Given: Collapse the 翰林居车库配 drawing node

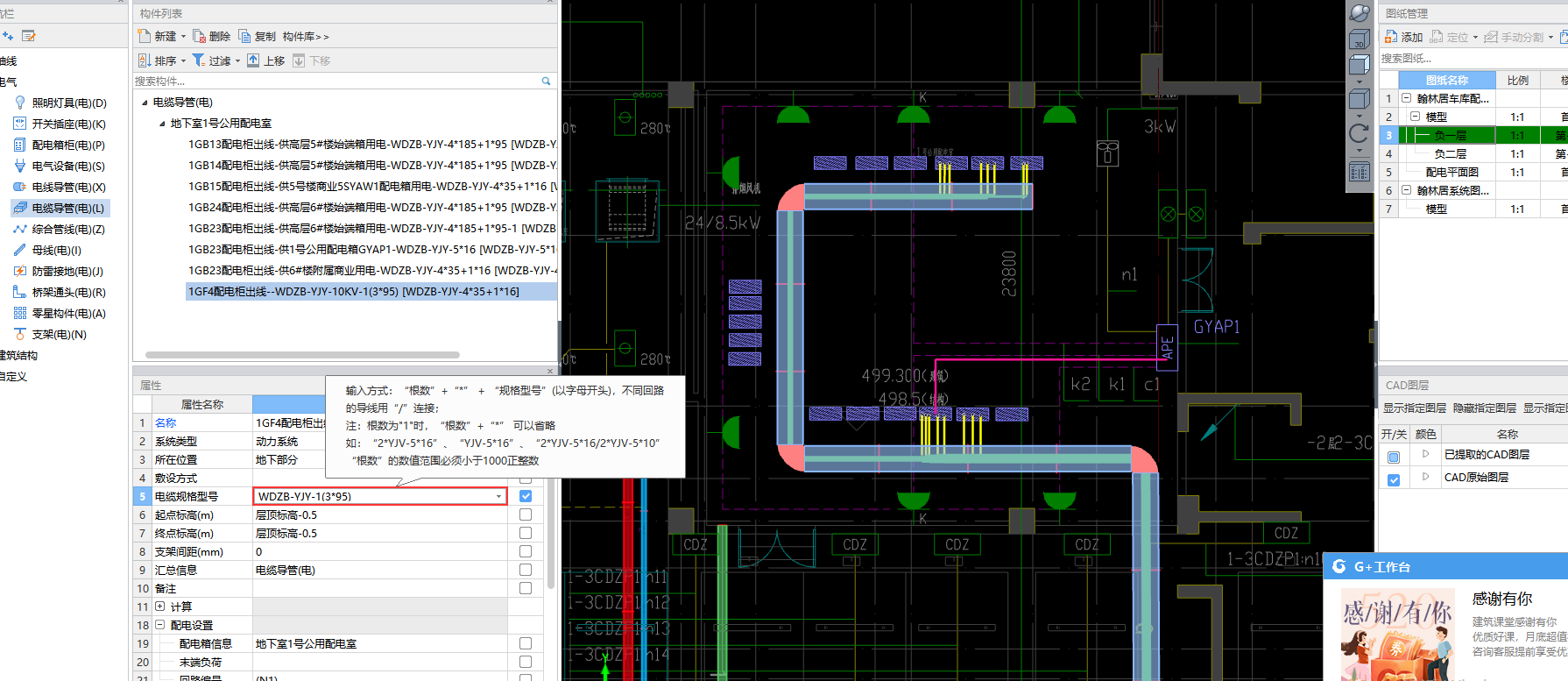Looking at the screenshot, I should click(x=1407, y=98).
